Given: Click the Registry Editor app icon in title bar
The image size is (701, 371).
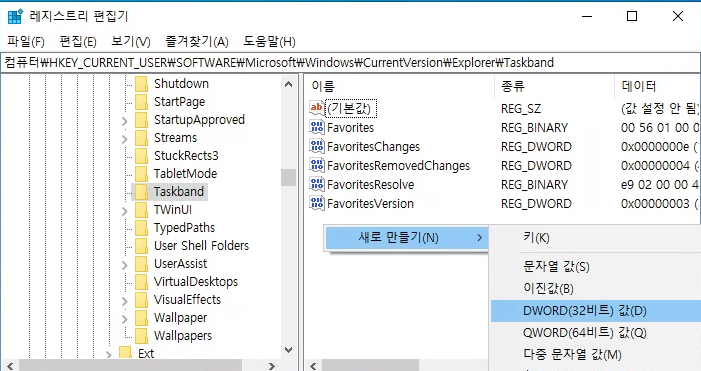Looking at the screenshot, I should tap(15, 16).
